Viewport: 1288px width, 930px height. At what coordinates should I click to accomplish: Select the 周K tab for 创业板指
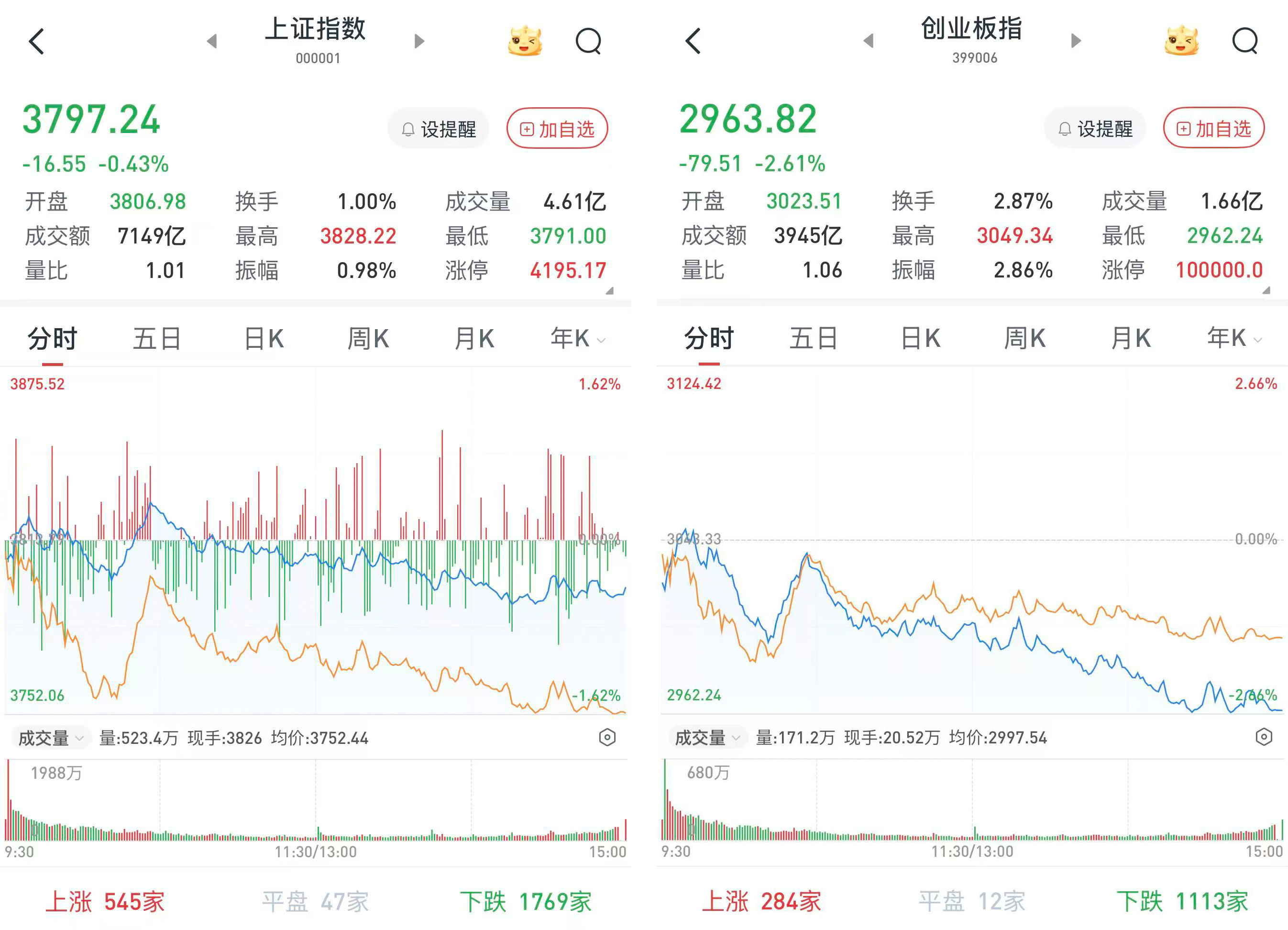tap(1024, 338)
